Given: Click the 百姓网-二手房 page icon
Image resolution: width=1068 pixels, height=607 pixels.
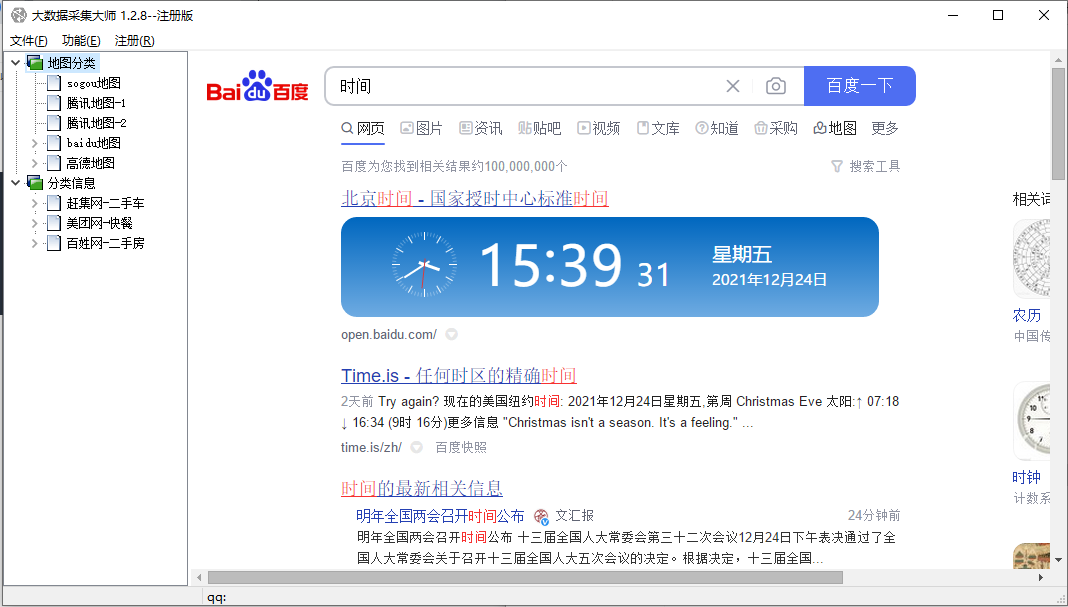Looking at the screenshot, I should pyautogui.click(x=54, y=243).
